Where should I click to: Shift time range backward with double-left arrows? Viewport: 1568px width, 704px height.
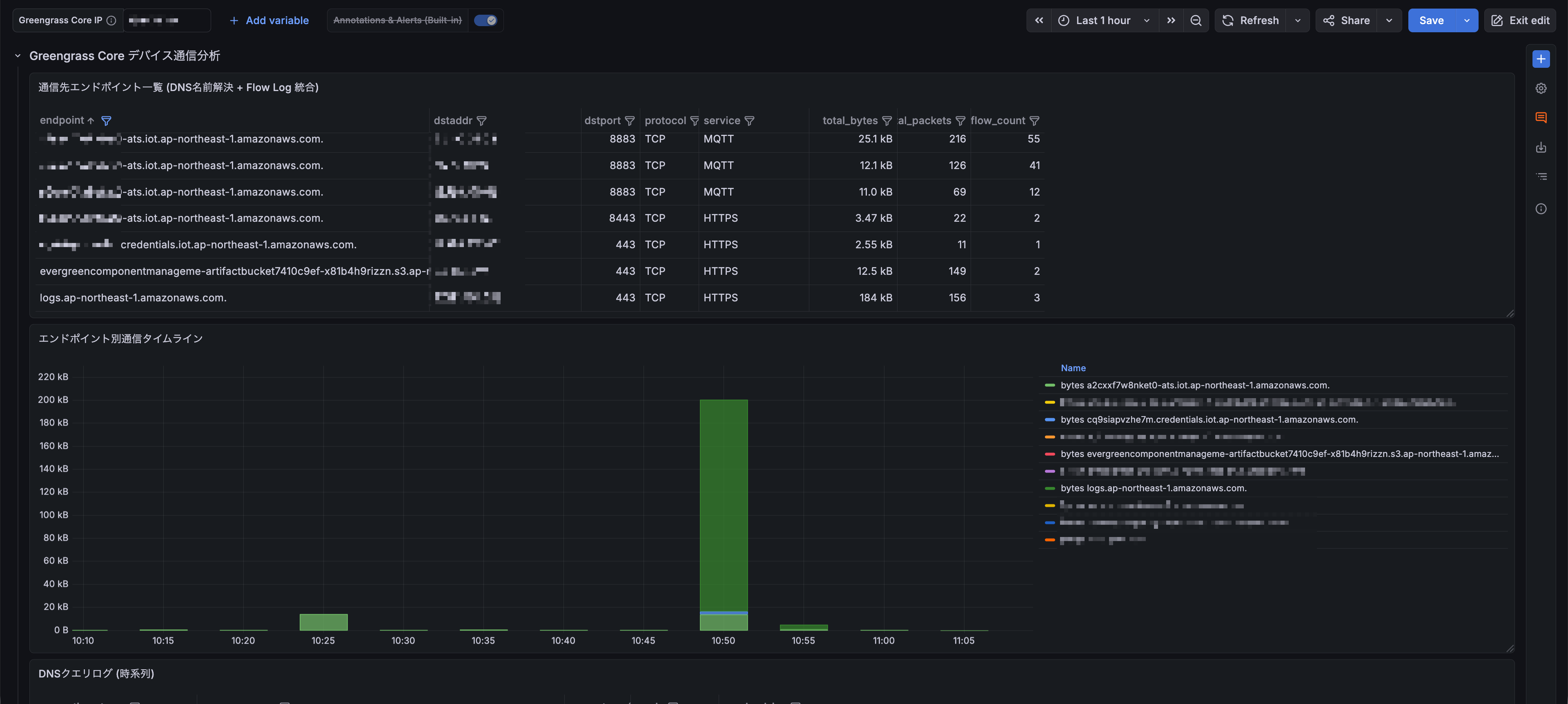[x=1039, y=20]
